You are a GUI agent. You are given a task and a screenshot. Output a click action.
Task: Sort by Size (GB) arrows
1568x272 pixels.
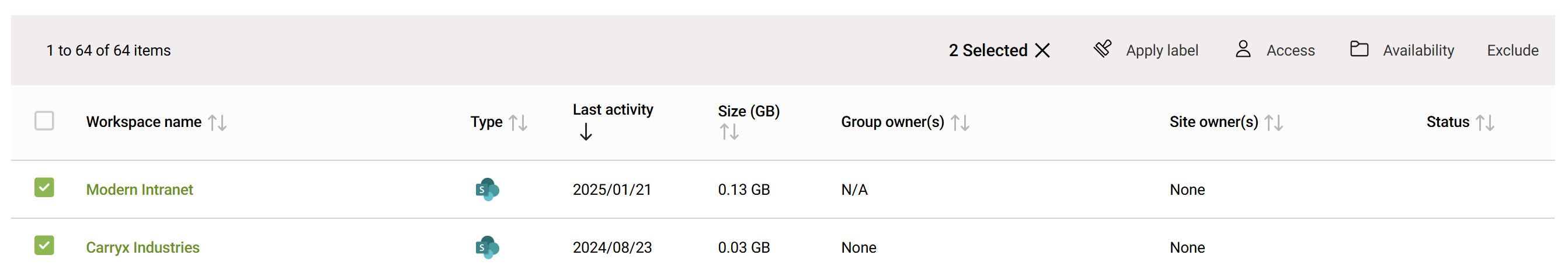(729, 132)
